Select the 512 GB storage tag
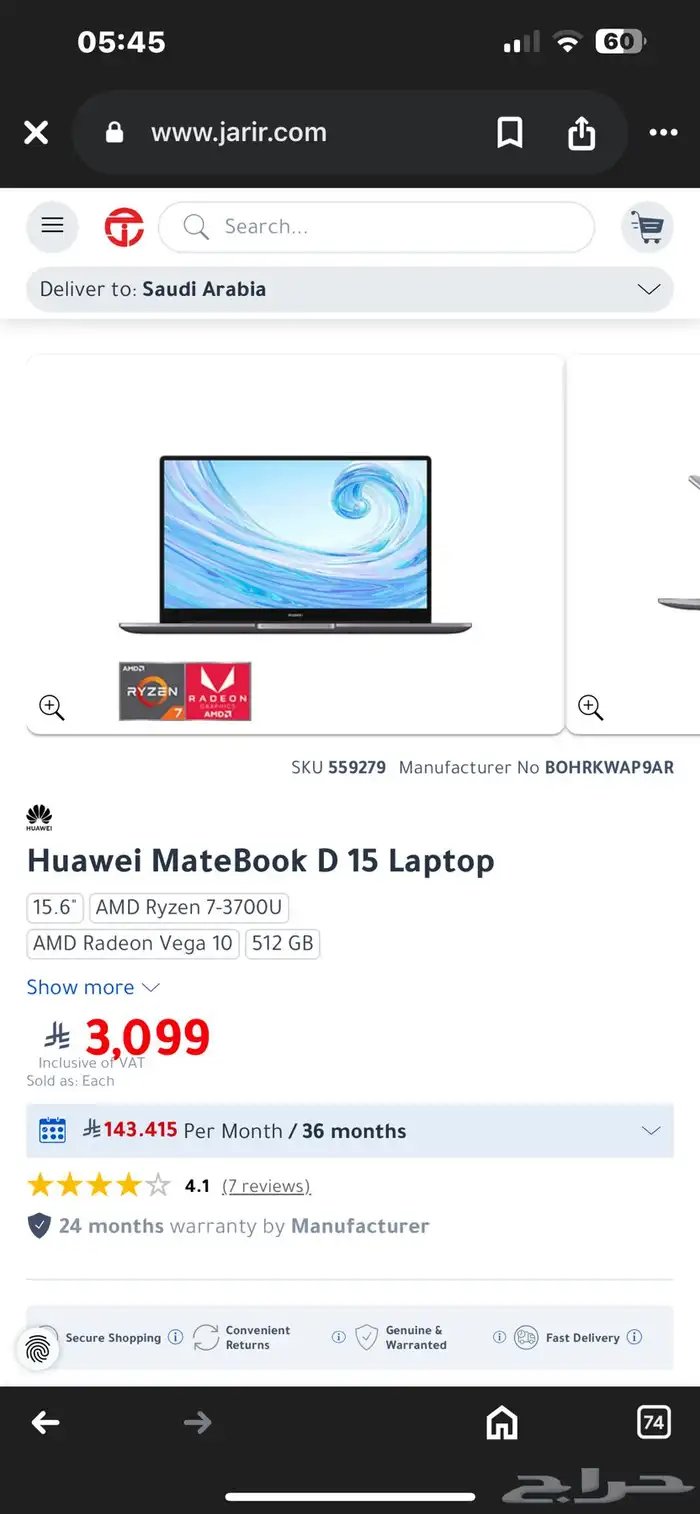Screen dimensions: 700x1514 click(x=282, y=943)
